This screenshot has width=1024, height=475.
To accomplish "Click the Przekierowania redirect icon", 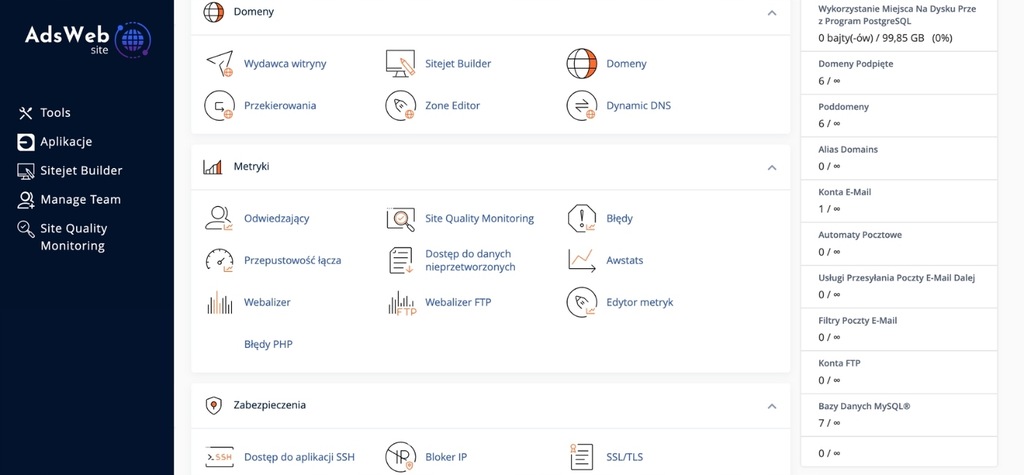I will point(219,106).
